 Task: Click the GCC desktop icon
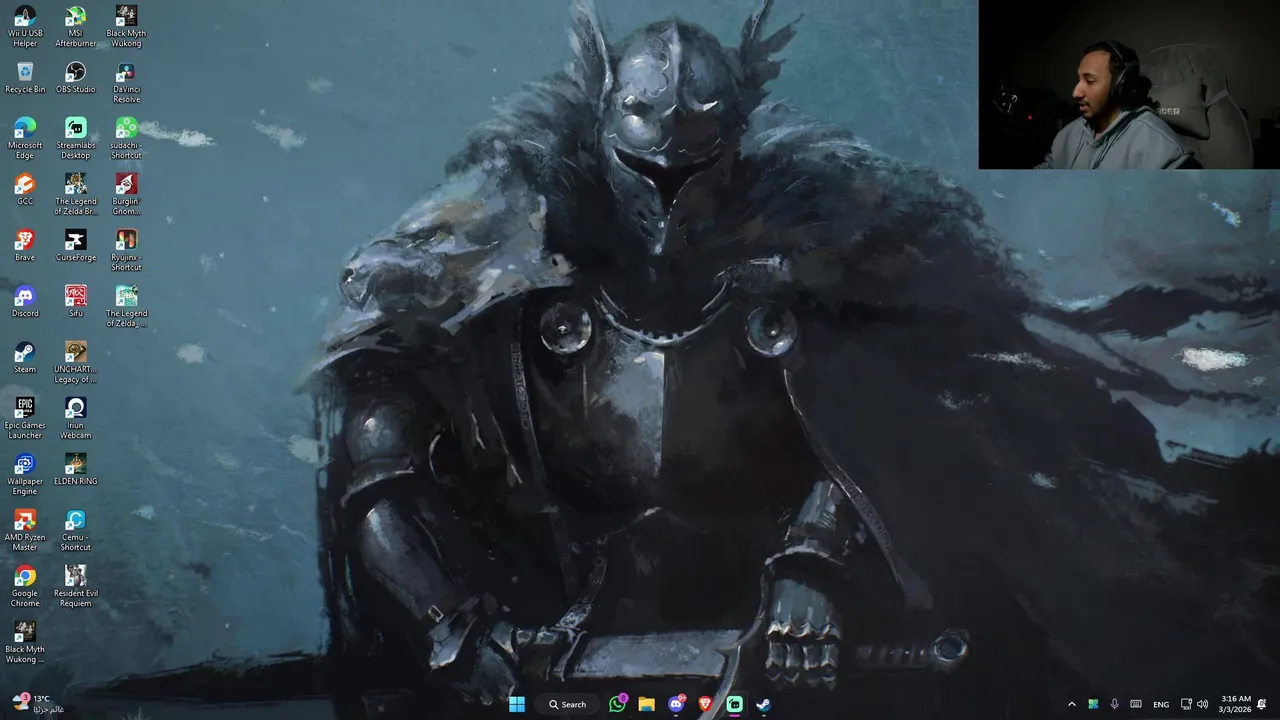(x=25, y=190)
